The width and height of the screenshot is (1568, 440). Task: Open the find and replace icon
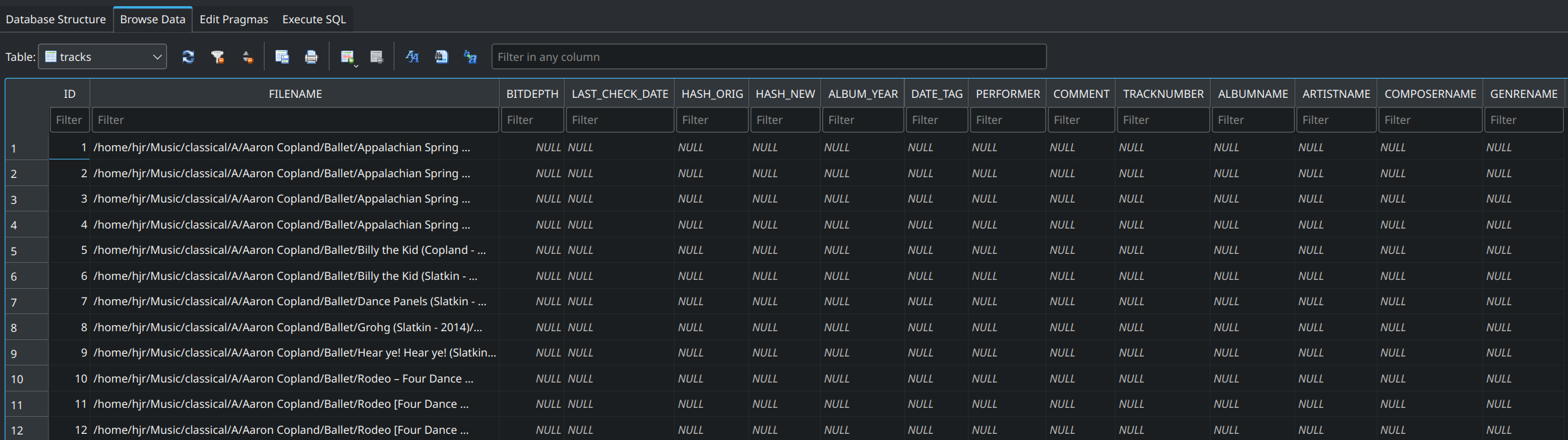pos(470,57)
